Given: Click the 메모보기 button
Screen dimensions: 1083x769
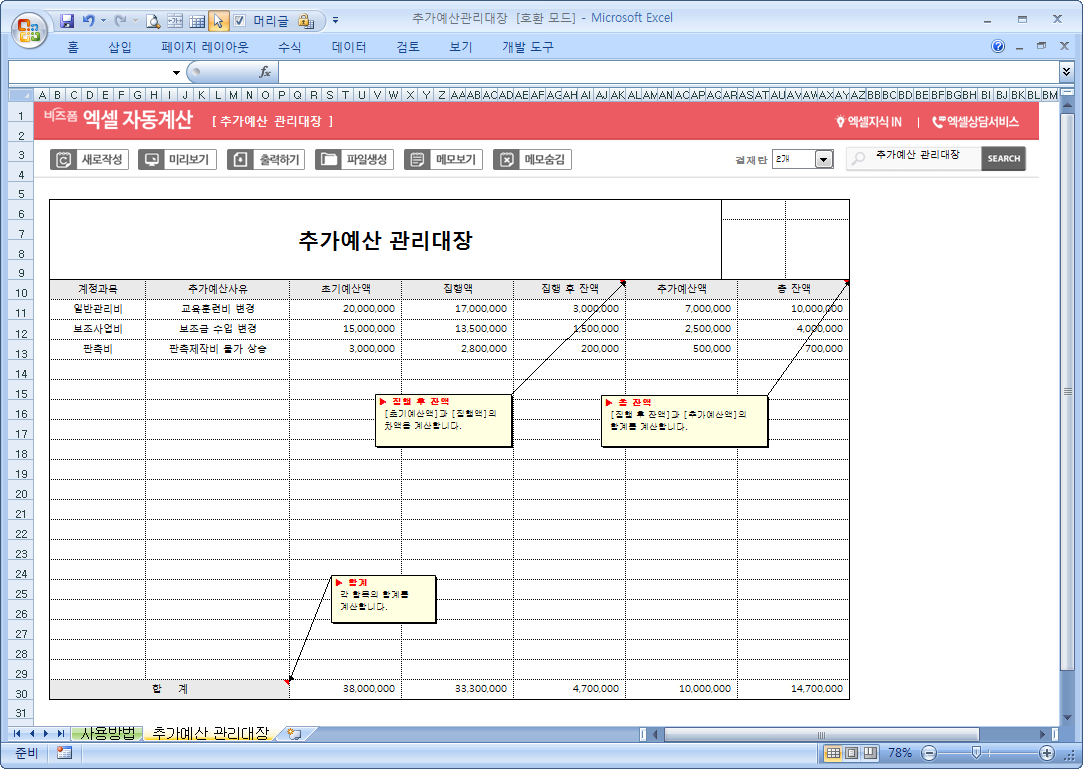Looking at the screenshot, I should [443, 160].
